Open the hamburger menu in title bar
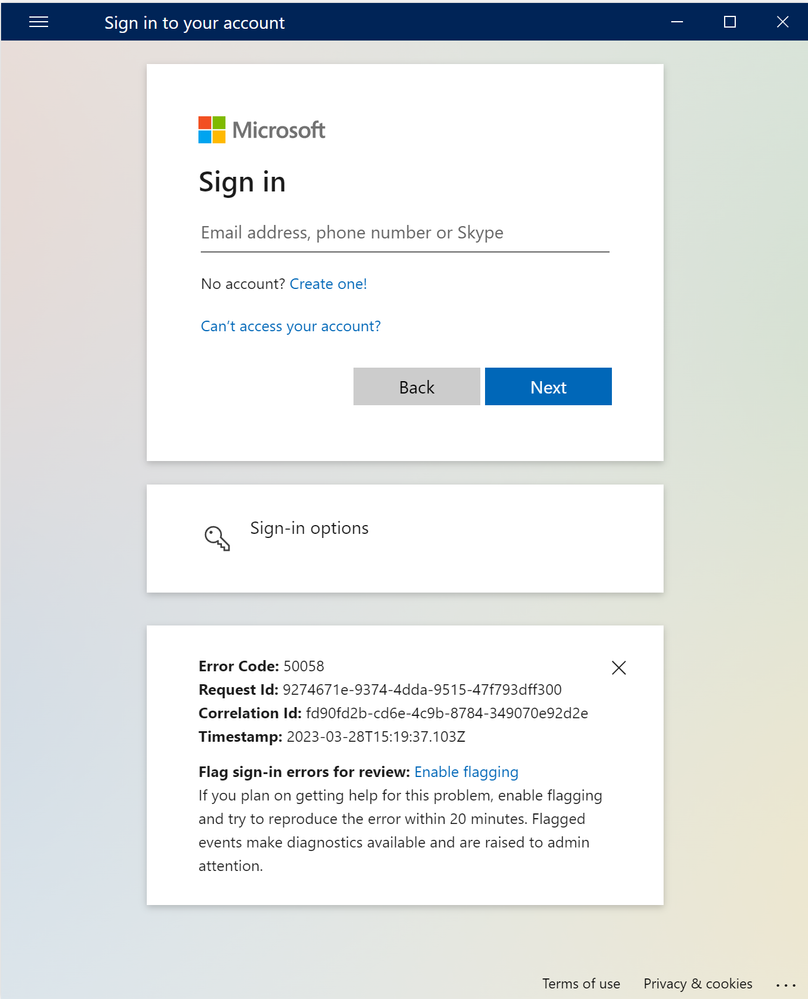Screen dimensions: 808x999 tap(39, 22)
